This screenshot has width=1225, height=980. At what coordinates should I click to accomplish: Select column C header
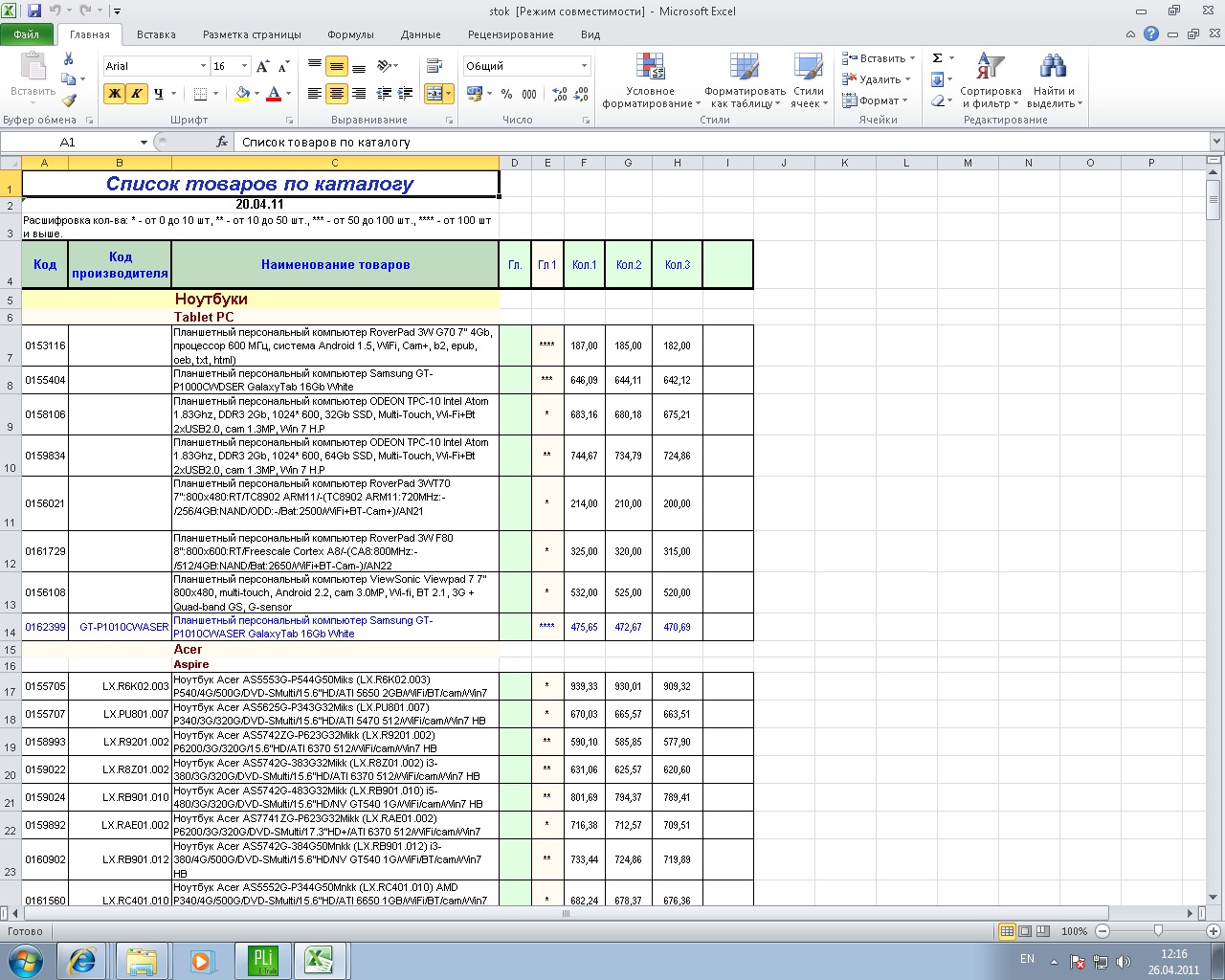pos(335,163)
